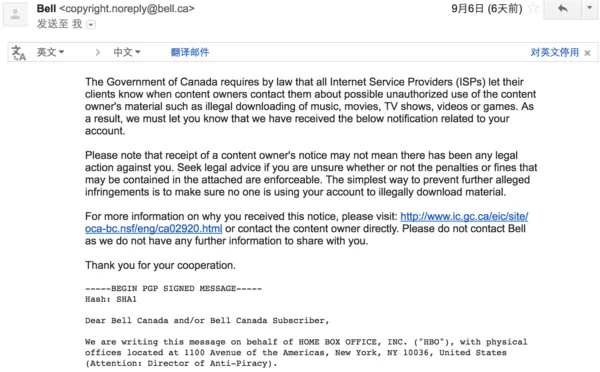Click the 发送至 我 recipient text

(59, 24)
